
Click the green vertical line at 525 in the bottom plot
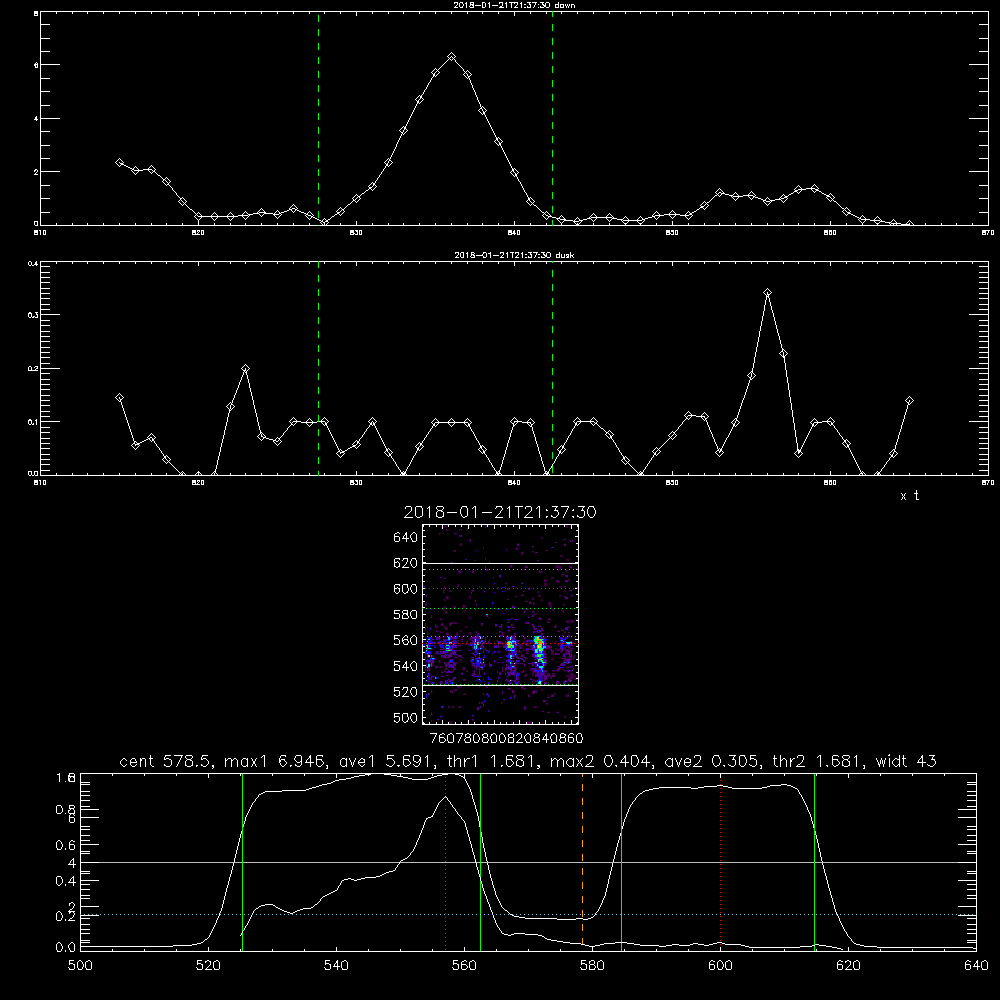(x=242, y=862)
